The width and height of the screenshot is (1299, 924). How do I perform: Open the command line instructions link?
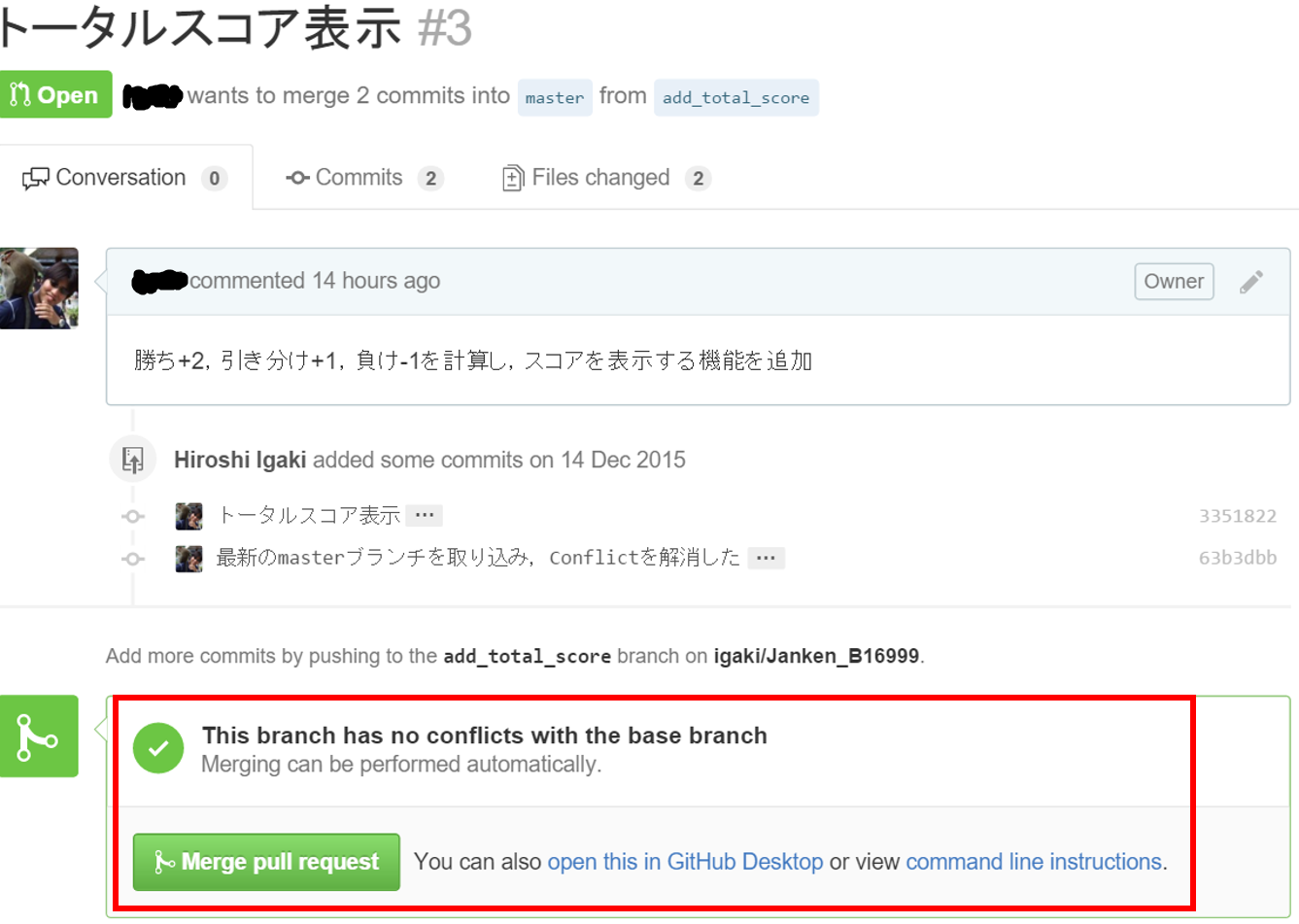[1034, 862]
